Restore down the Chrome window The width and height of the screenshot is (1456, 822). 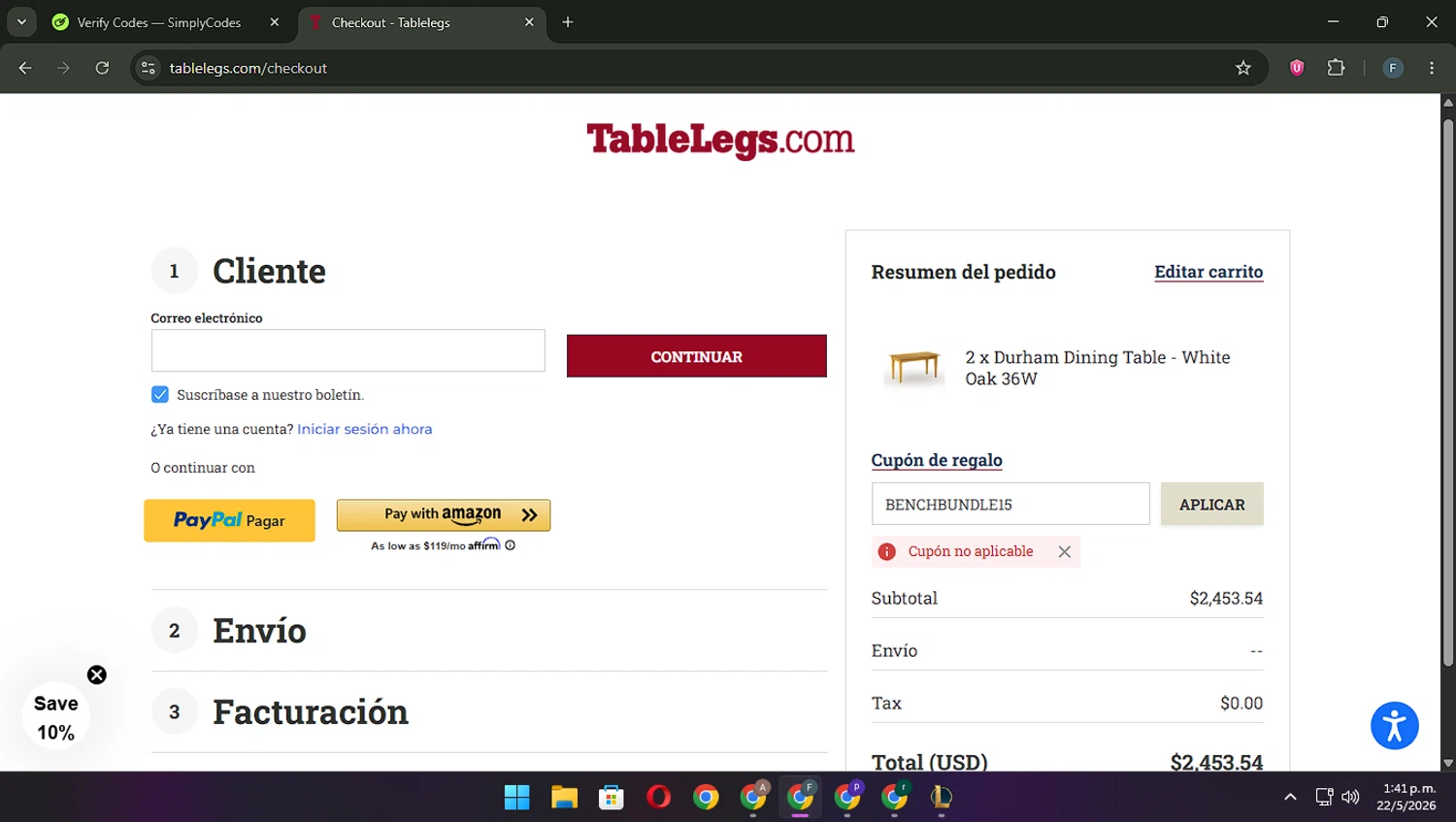[x=1382, y=21]
